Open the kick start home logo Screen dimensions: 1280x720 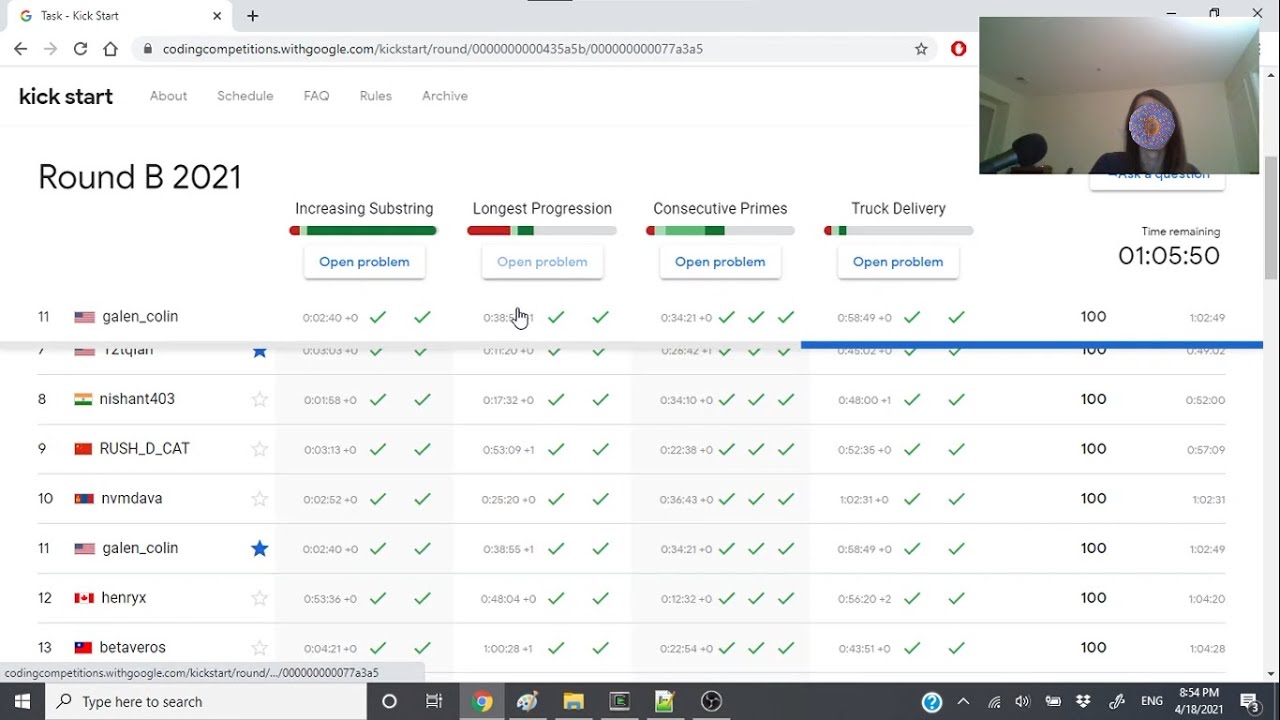coord(66,96)
